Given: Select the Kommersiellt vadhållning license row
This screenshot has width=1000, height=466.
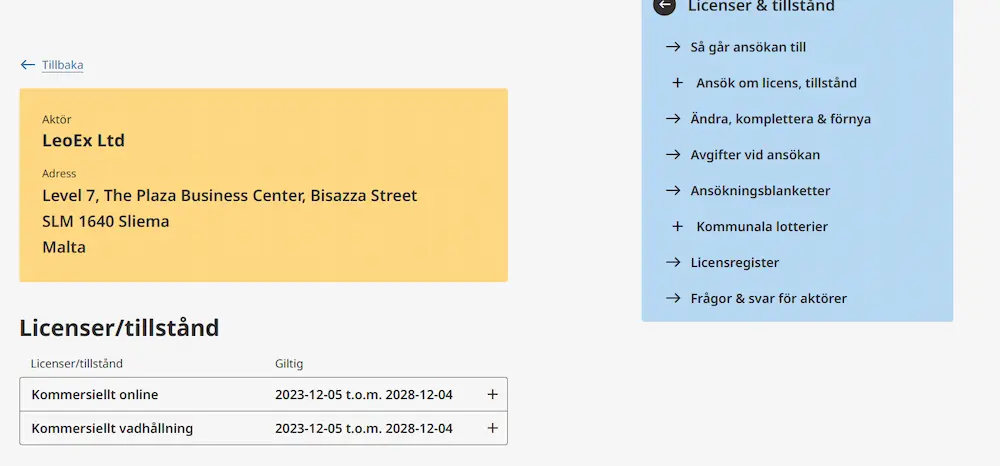Looking at the screenshot, I should point(263,428).
